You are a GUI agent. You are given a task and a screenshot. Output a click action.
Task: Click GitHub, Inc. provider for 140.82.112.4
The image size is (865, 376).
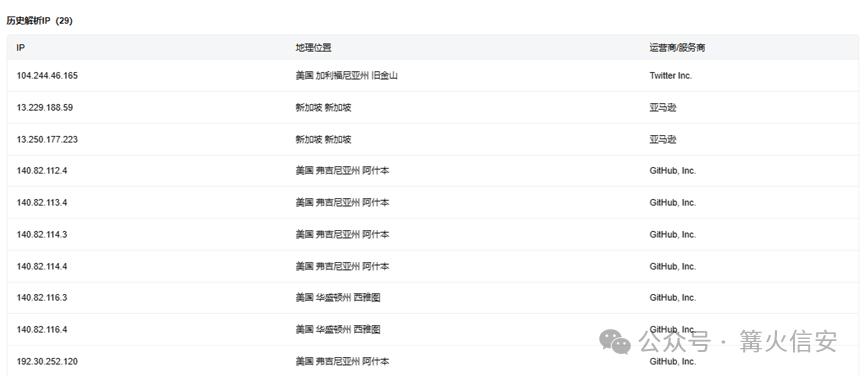pyautogui.click(x=672, y=171)
